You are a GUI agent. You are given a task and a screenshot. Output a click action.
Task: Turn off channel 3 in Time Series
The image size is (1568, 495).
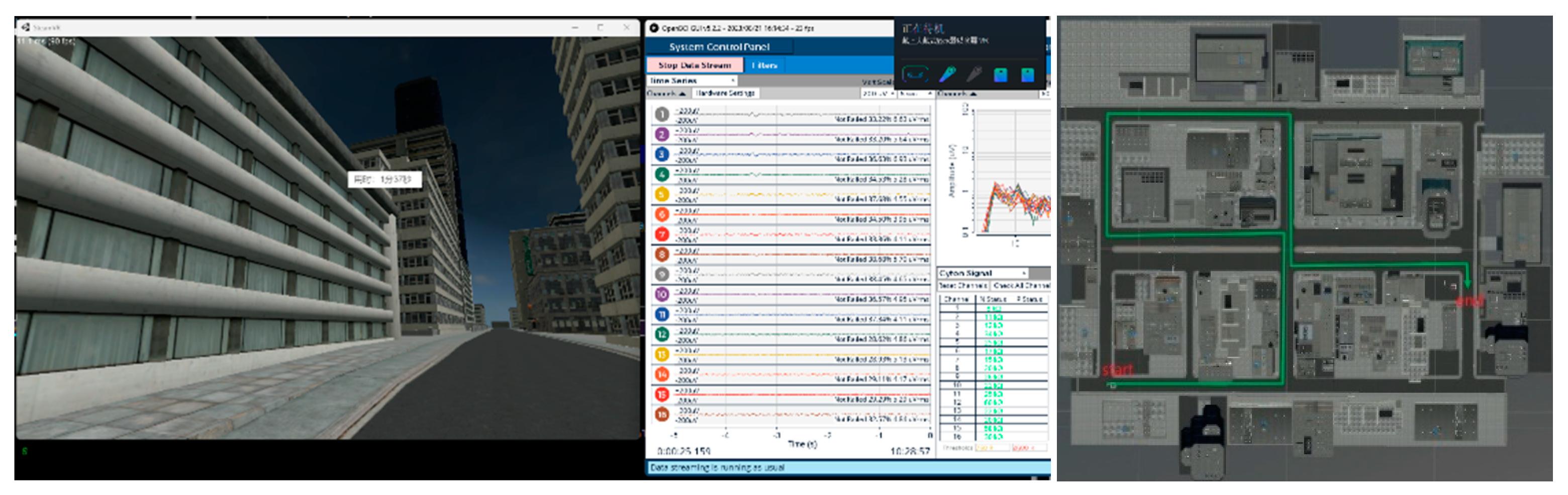(x=662, y=155)
